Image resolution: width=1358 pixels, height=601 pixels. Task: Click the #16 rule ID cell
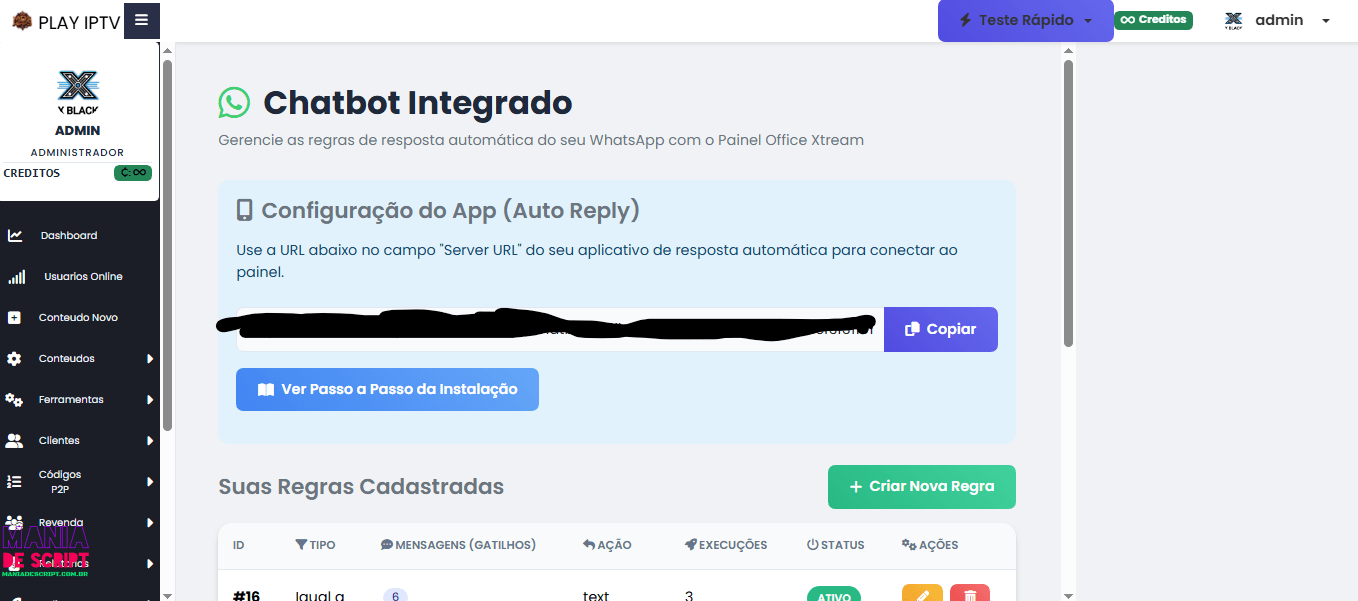[x=246, y=596]
